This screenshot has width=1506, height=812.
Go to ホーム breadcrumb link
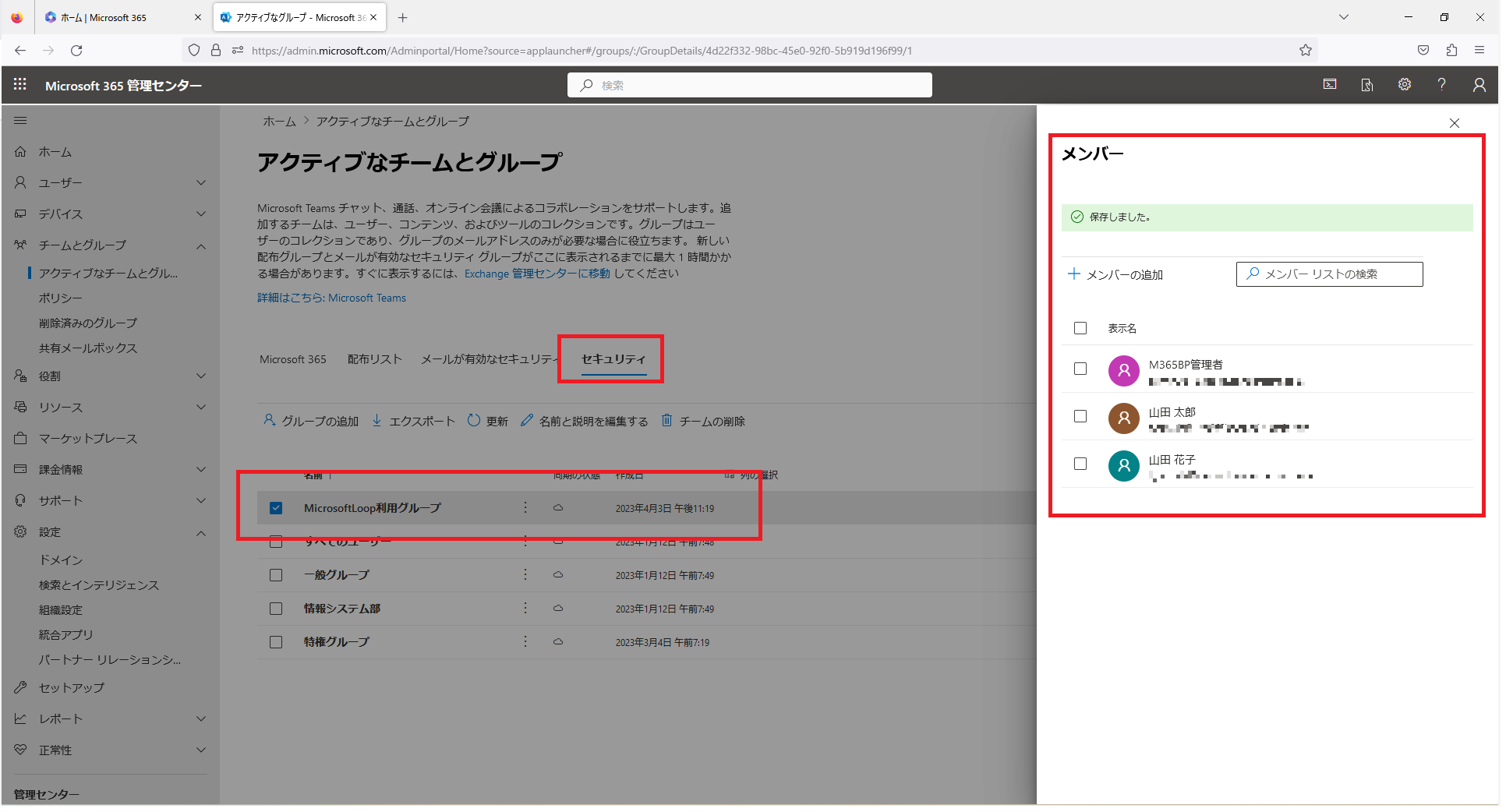pyautogui.click(x=279, y=122)
